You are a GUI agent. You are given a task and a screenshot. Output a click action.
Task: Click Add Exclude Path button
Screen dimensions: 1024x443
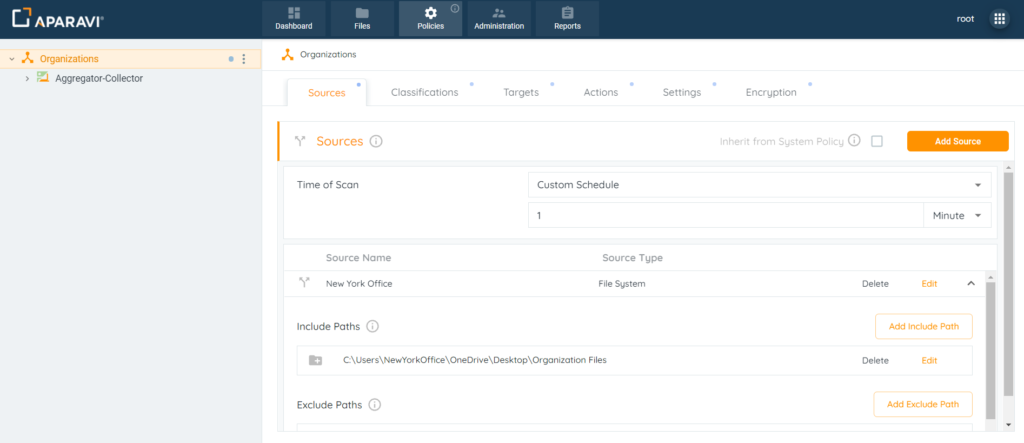[x=923, y=404]
